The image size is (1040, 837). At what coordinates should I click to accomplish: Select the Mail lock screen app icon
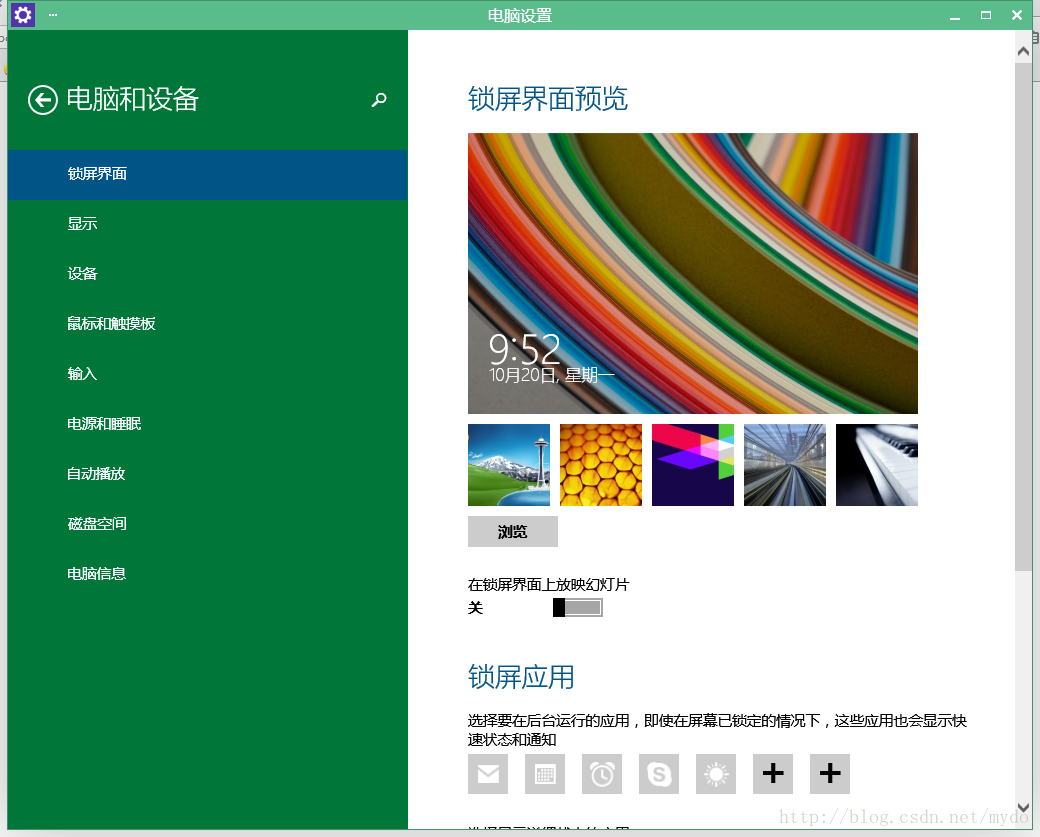coord(488,773)
